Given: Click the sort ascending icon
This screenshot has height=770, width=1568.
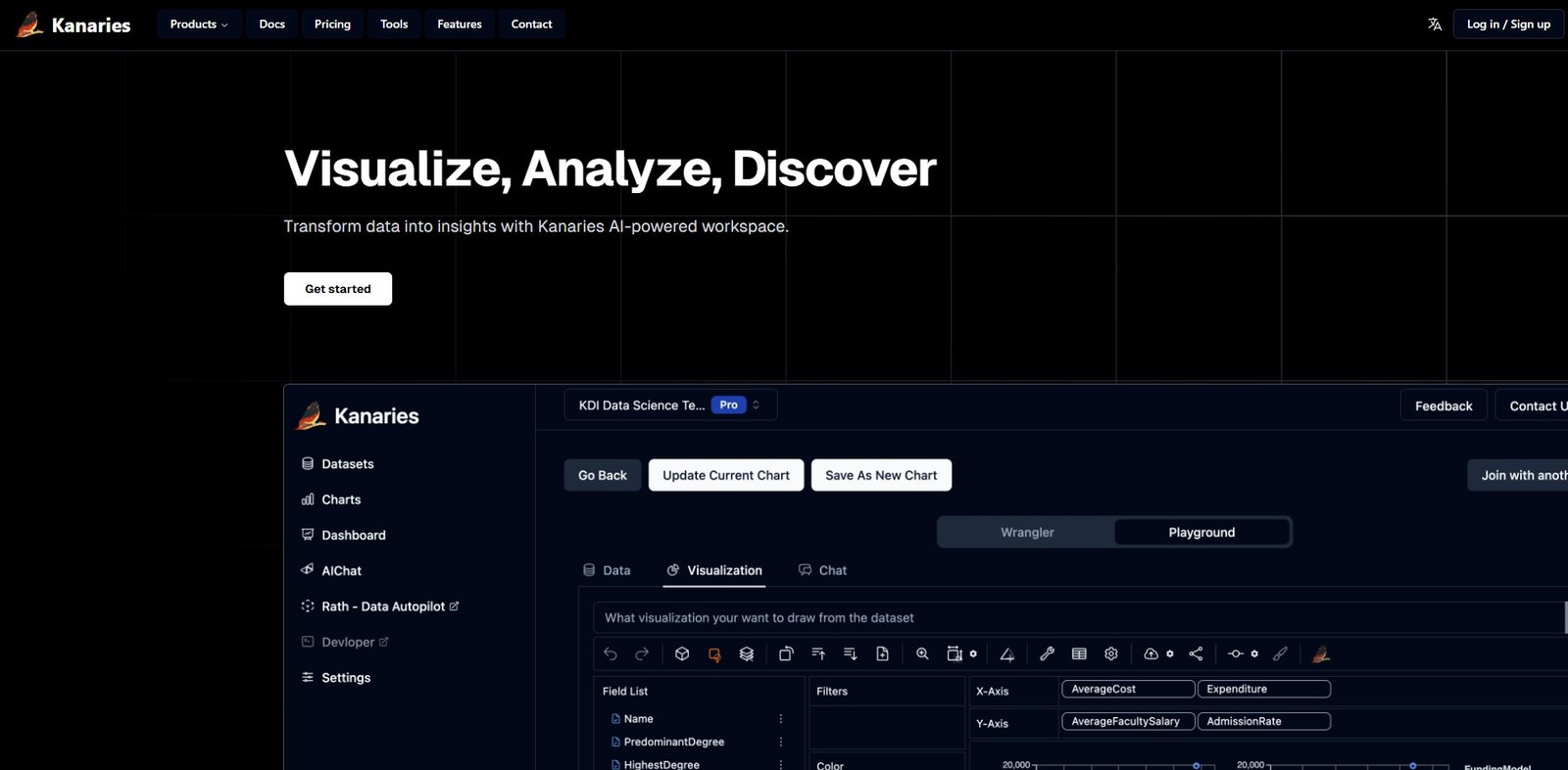Looking at the screenshot, I should (x=818, y=653).
